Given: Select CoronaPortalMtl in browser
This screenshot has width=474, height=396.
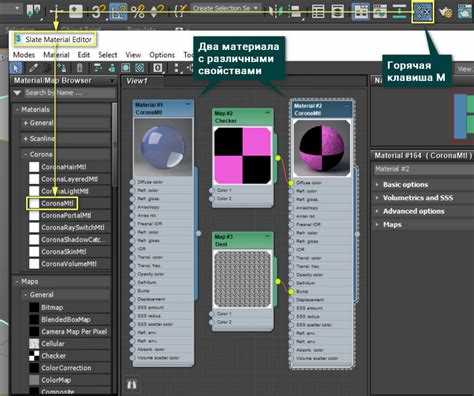Looking at the screenshot, I should point(66,216).
